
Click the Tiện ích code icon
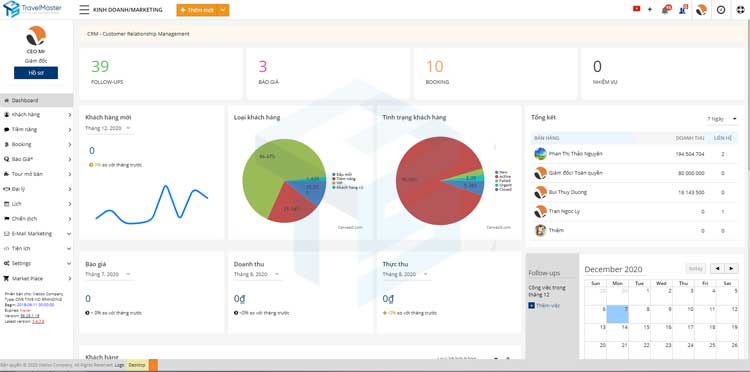(x=7, y=249)
